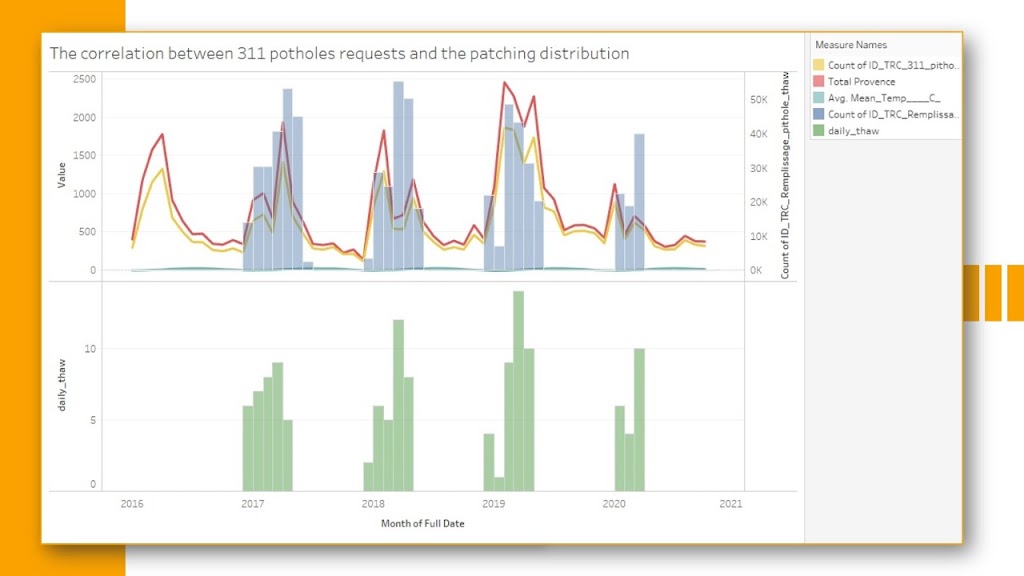Click the 2021 x-axis label

[731, 504]
